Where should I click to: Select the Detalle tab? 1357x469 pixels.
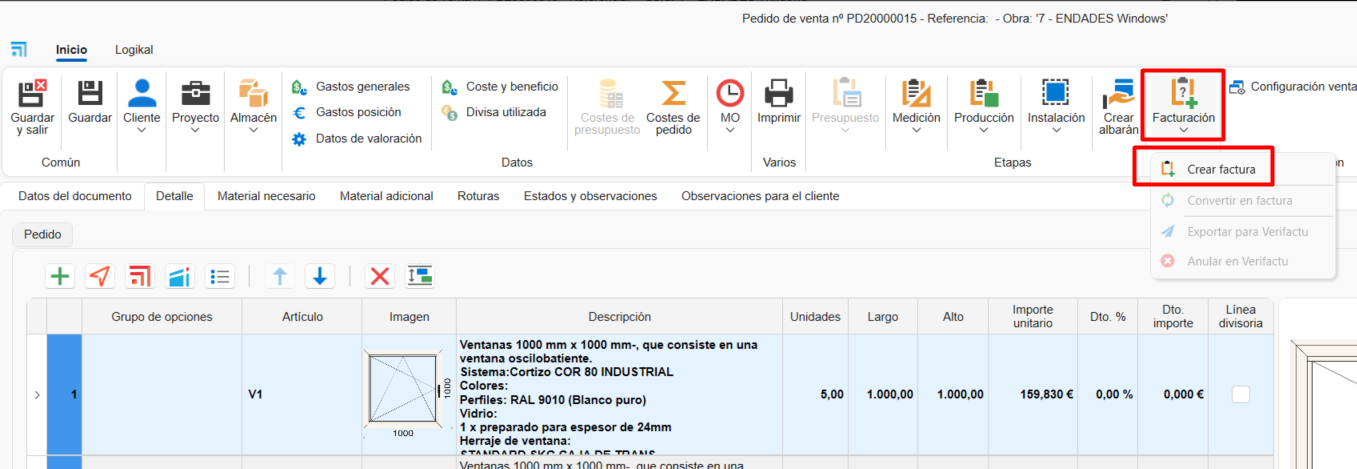click(x=175, y=196)
